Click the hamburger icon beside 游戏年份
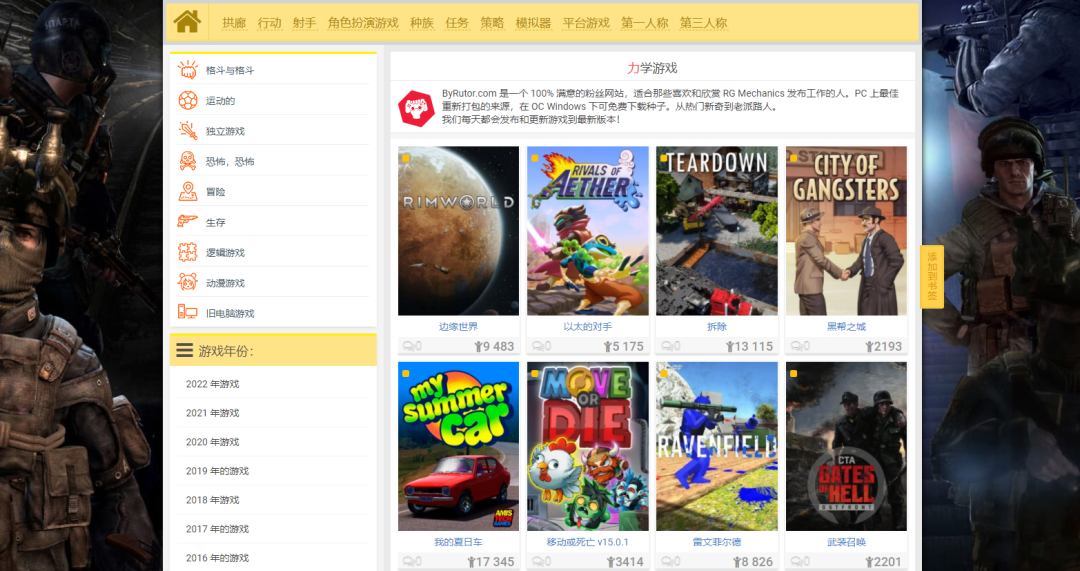Viewport: 1080px width, 571px height. click(x=185, y=351)
